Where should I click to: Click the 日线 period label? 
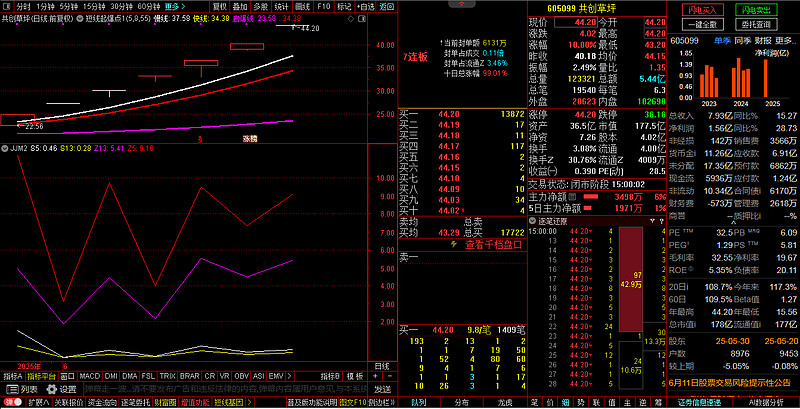coord(382,366)
